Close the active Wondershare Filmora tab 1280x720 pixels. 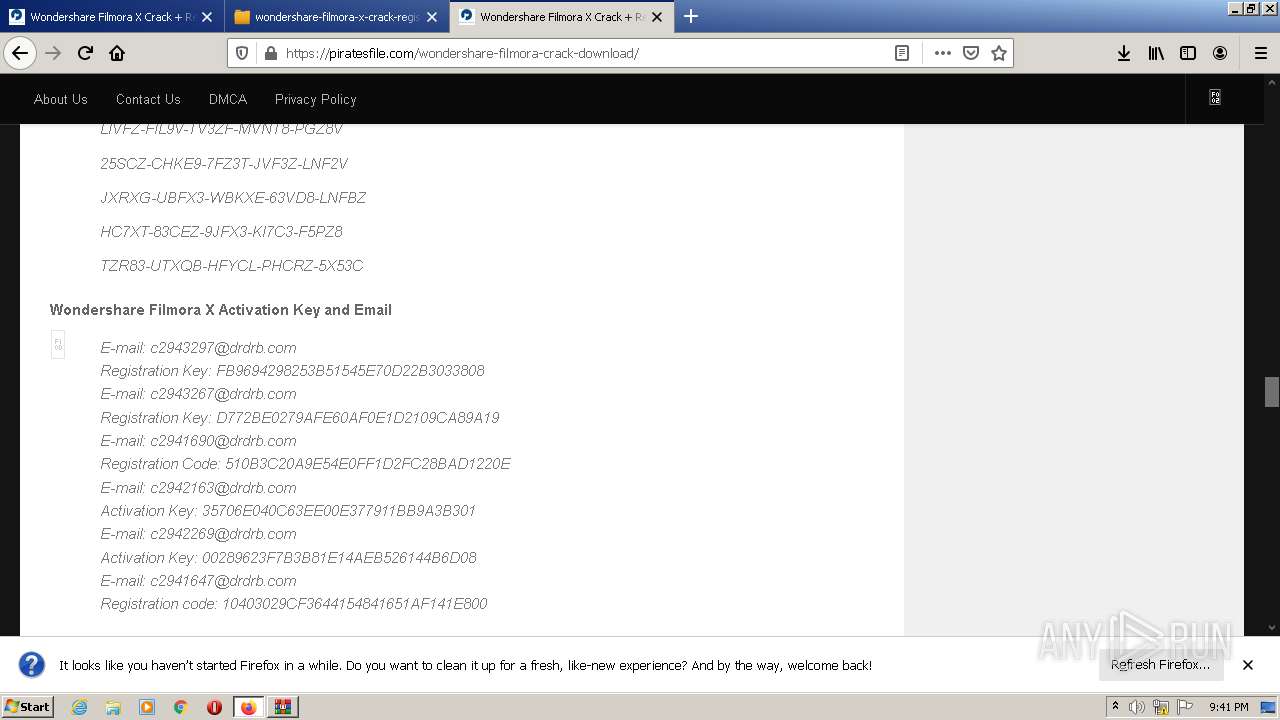point(657,17)
